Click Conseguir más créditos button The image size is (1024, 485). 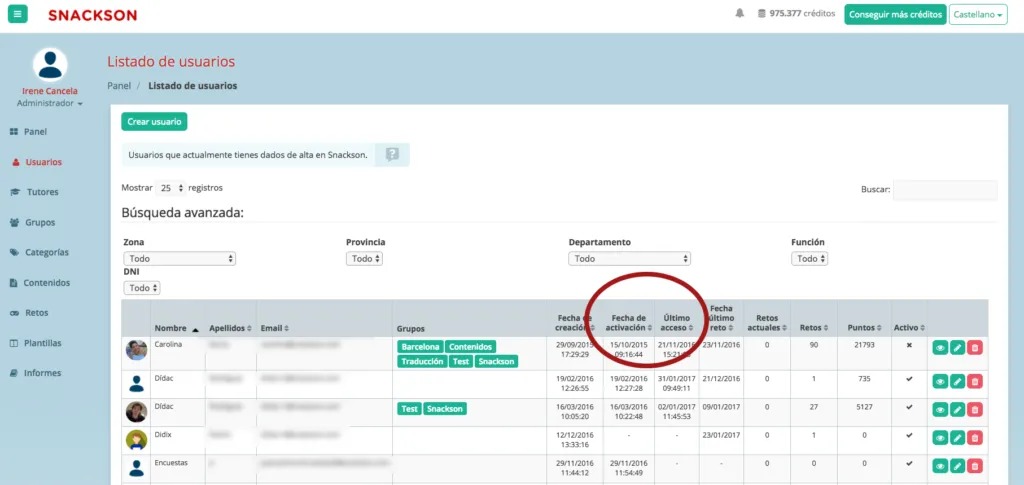tap(895, 14)
